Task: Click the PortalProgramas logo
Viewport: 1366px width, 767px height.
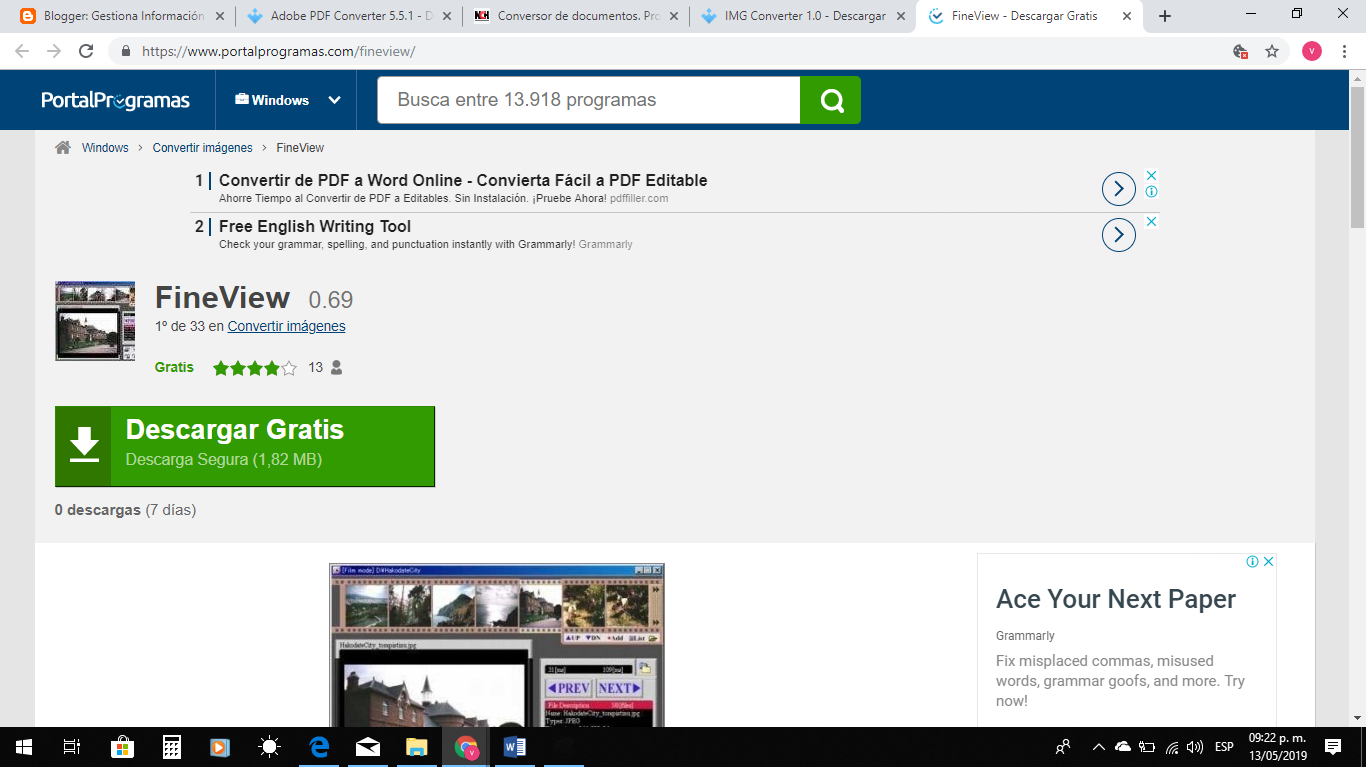Action: tap(115, 100)
